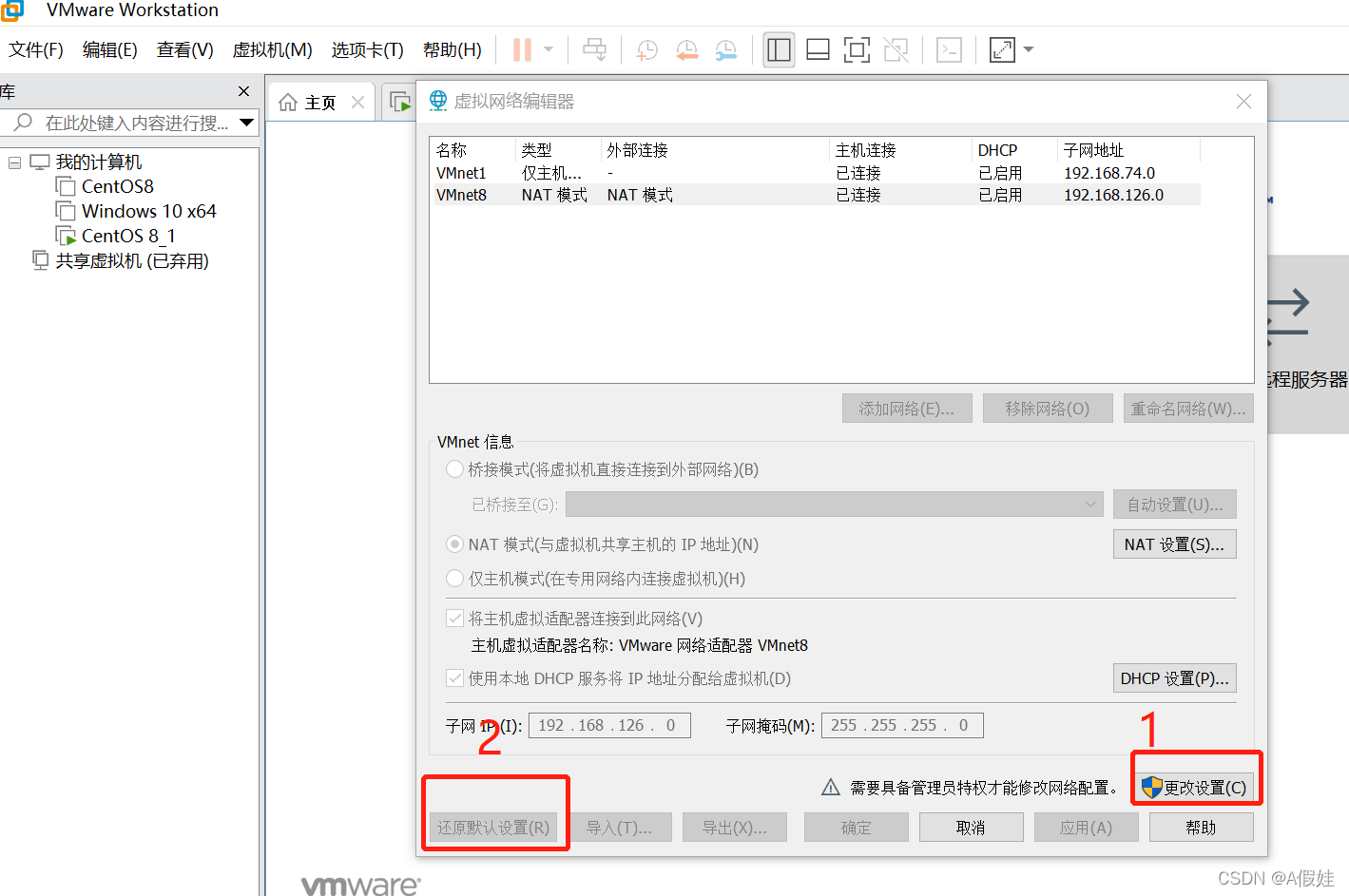Viewport: 1349px width, 896px height.
Task: Click the running VM tab icon
Action: 400,102
